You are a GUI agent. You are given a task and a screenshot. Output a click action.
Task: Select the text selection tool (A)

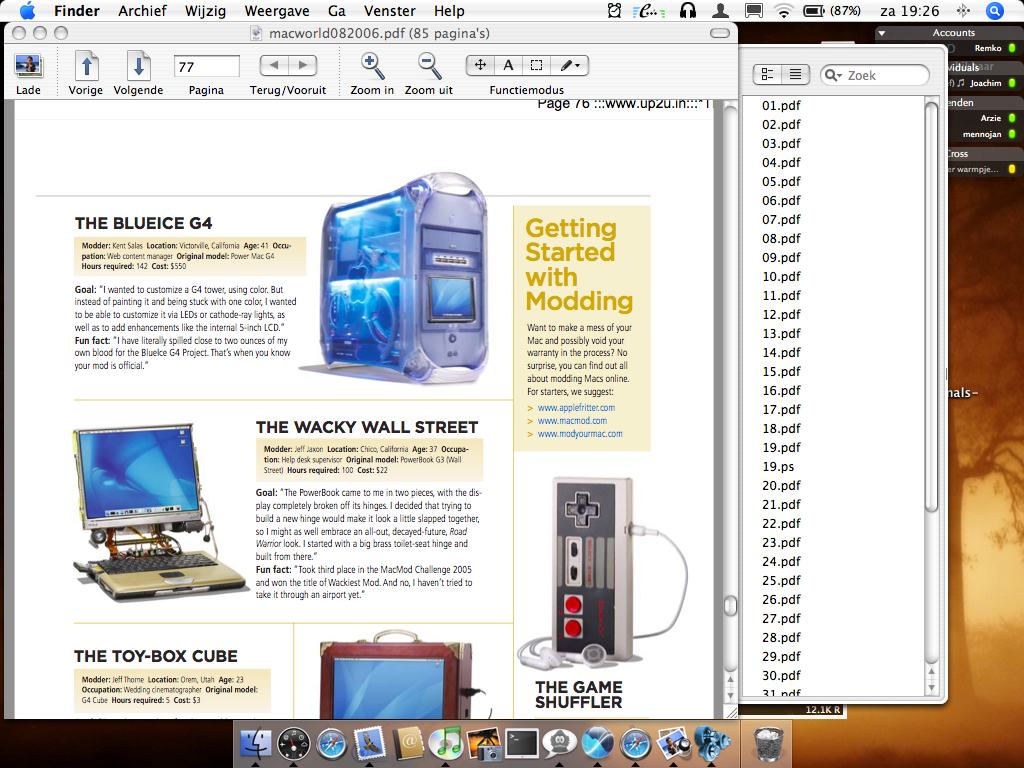pos(508,65)
